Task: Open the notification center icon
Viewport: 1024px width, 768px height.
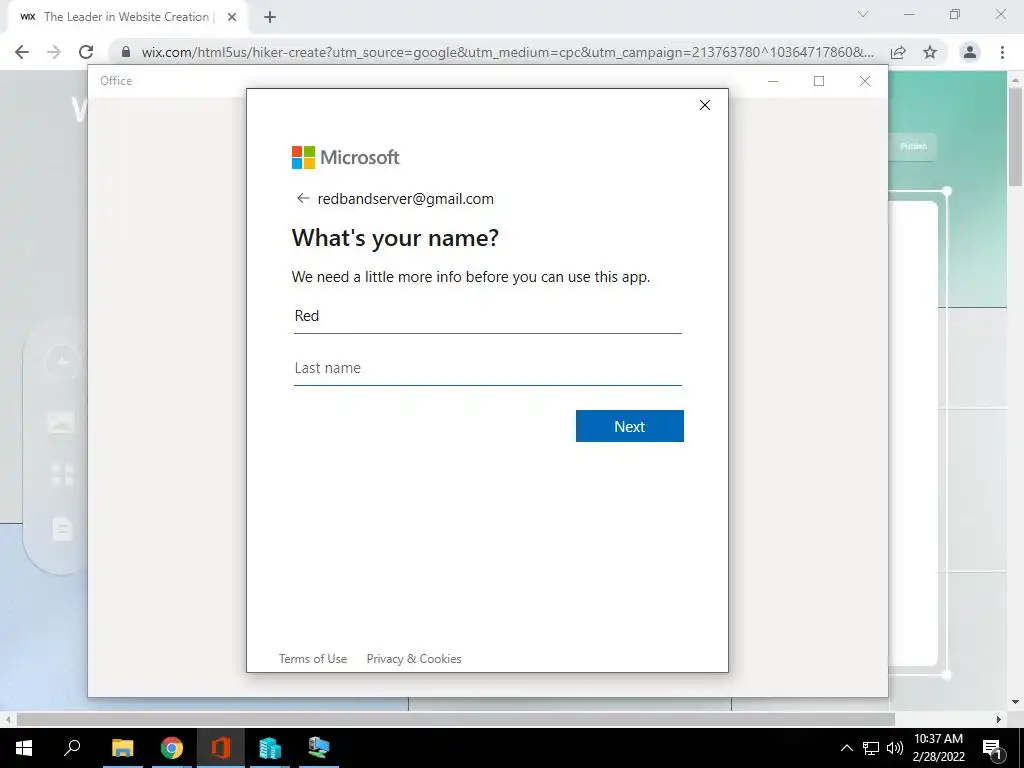Action: click(993, 748)
